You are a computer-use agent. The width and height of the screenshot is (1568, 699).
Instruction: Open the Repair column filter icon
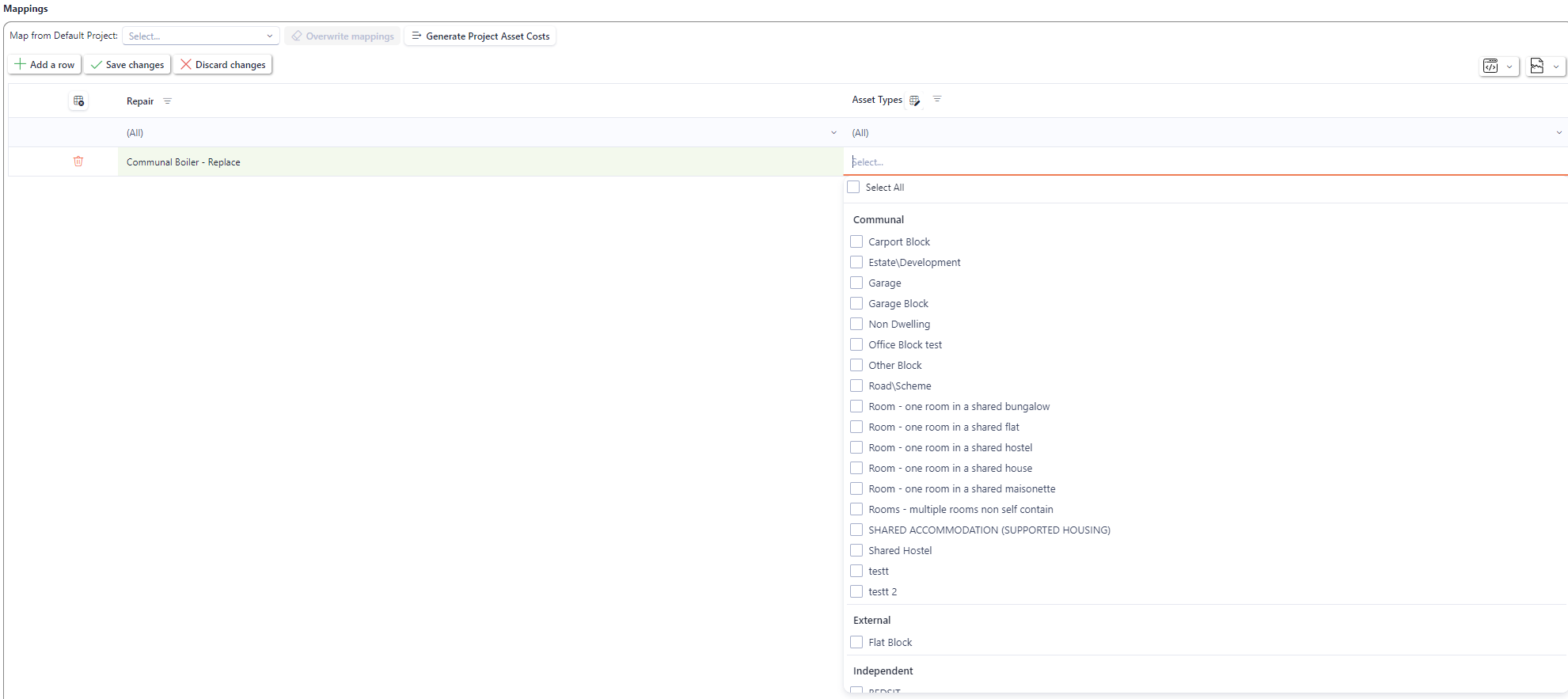pos(167,101)
